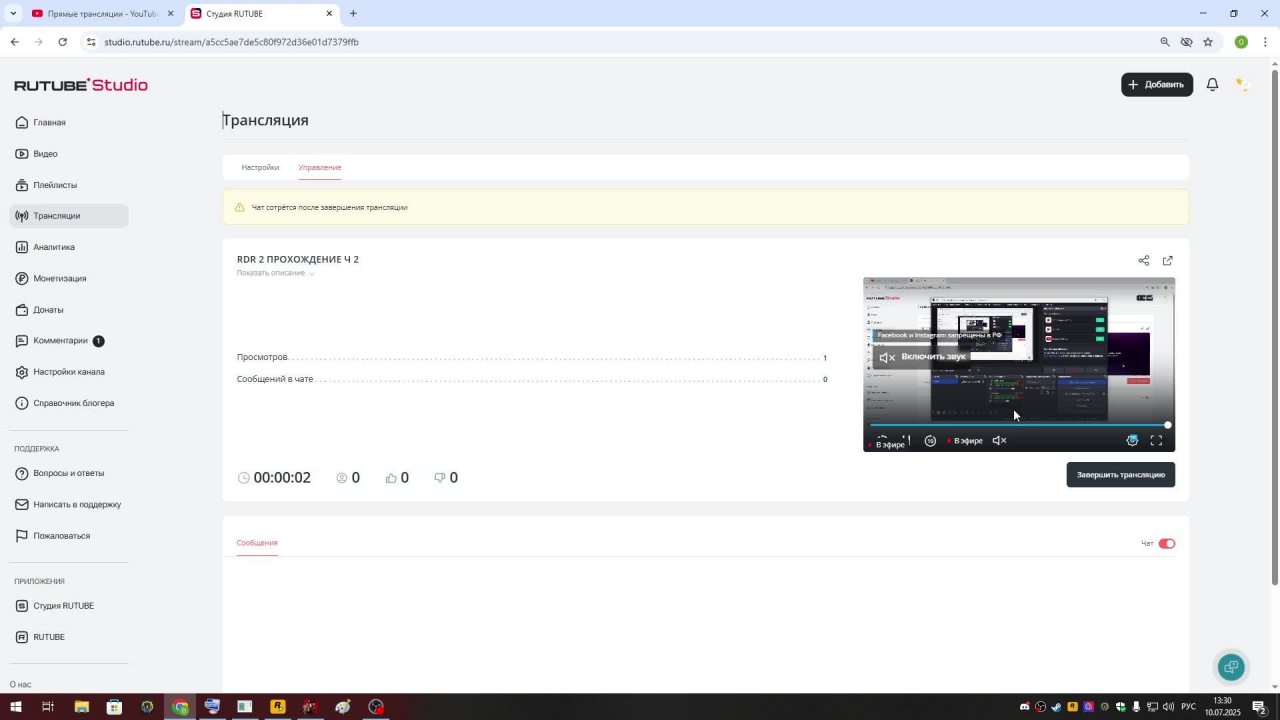The height and width of the screenshot is (720, 1280).
Task: Open the browser zoom magnifier icon
Action: click(1165, 42)
